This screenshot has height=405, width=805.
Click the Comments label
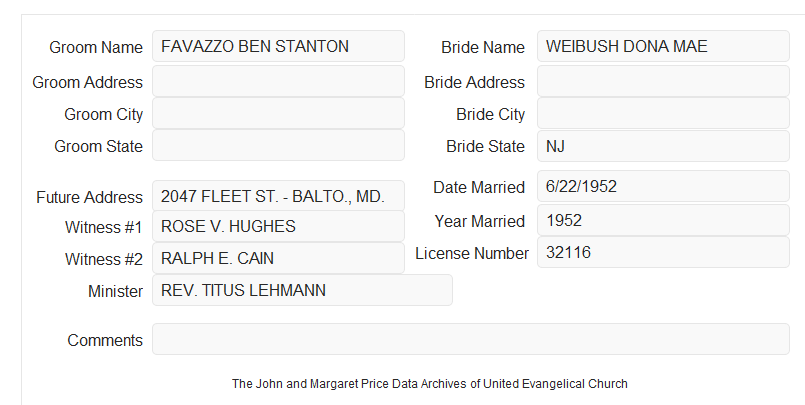click(x=105, y=340)
